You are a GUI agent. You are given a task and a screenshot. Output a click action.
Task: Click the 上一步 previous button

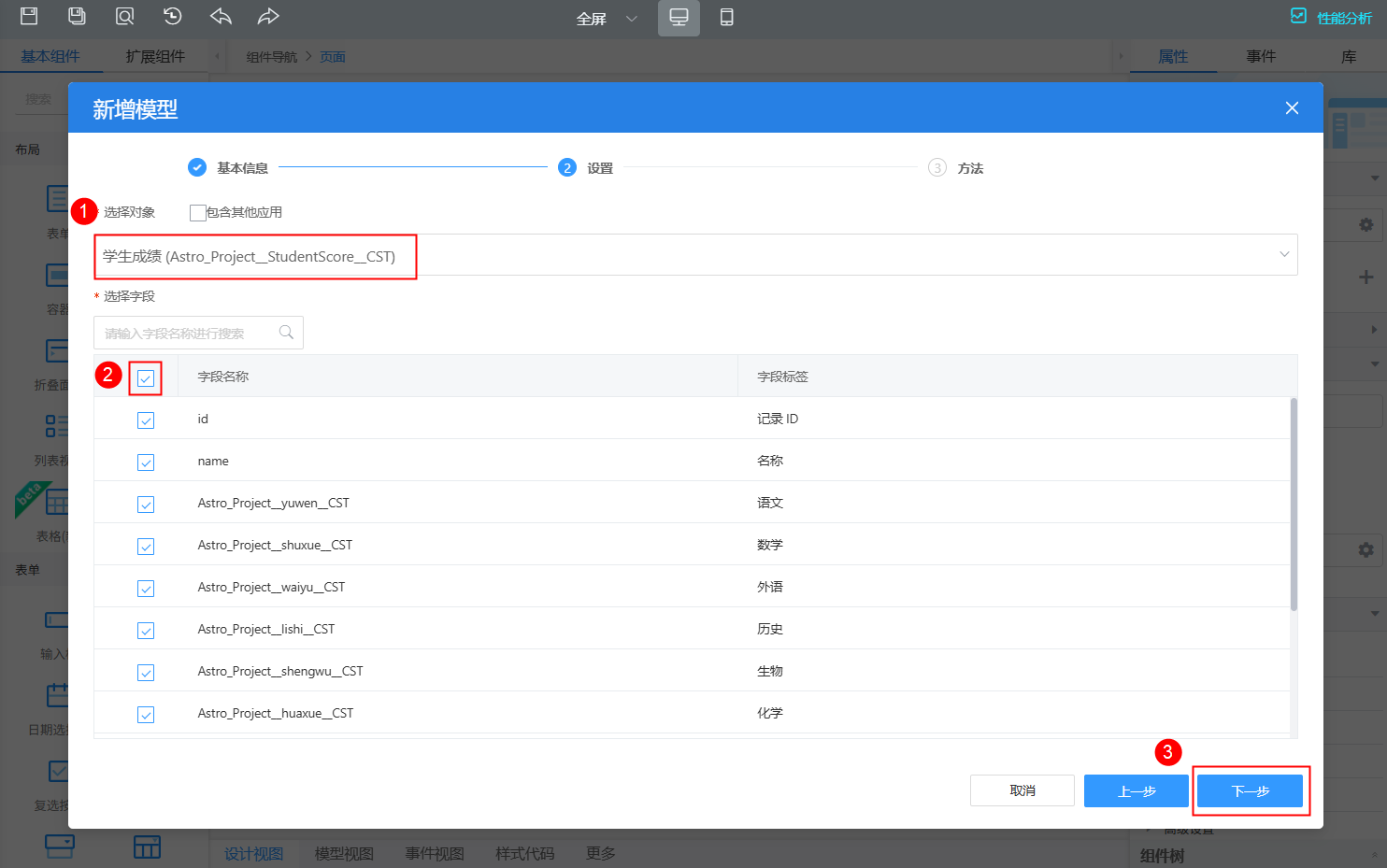tap(1137, 790)
